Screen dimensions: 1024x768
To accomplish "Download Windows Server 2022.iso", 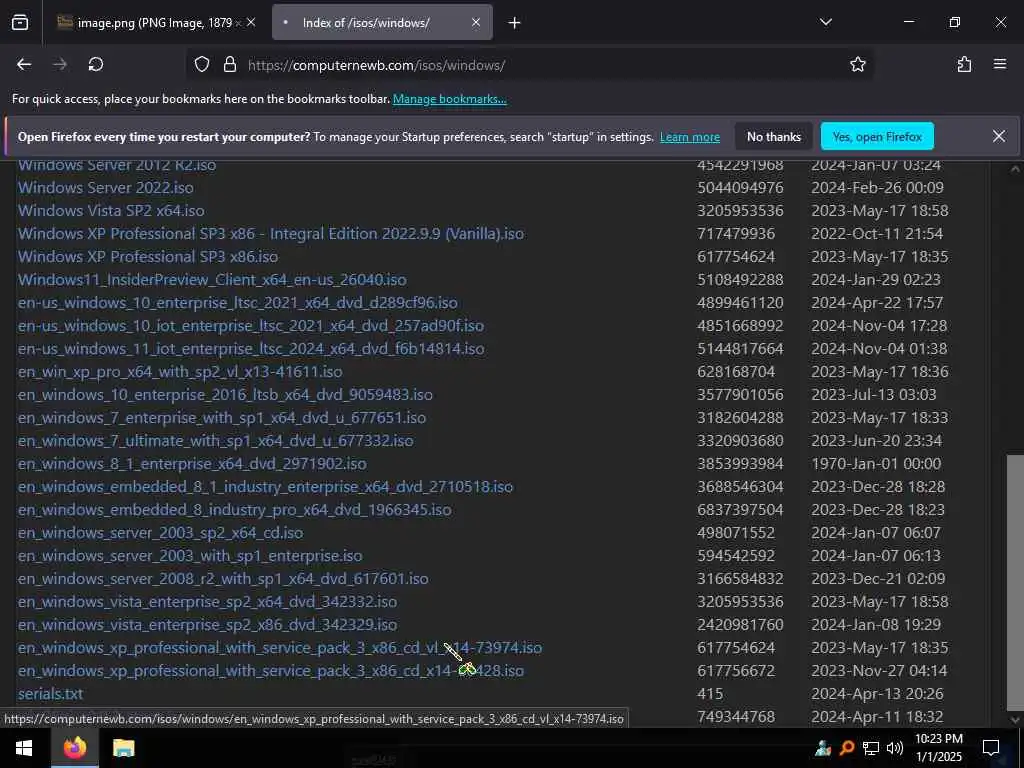I will click(106, 188).
